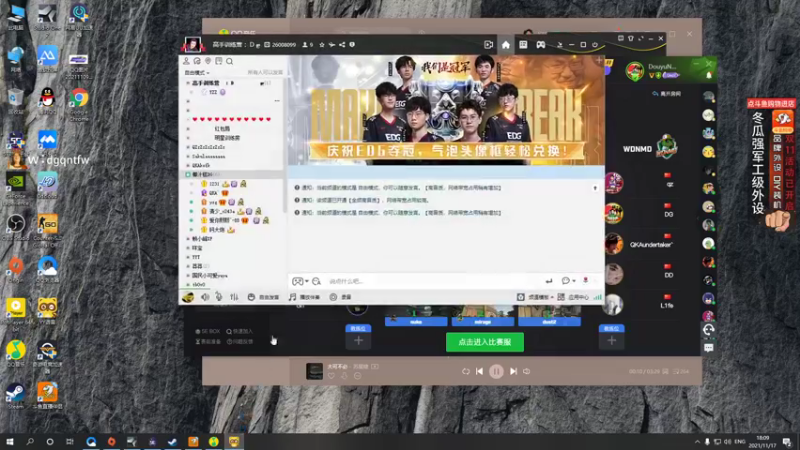Image resolution: width=800 pixels, height=450 pixels.
Task: Like the current song with the heart icon
Action: coord(332,376)
